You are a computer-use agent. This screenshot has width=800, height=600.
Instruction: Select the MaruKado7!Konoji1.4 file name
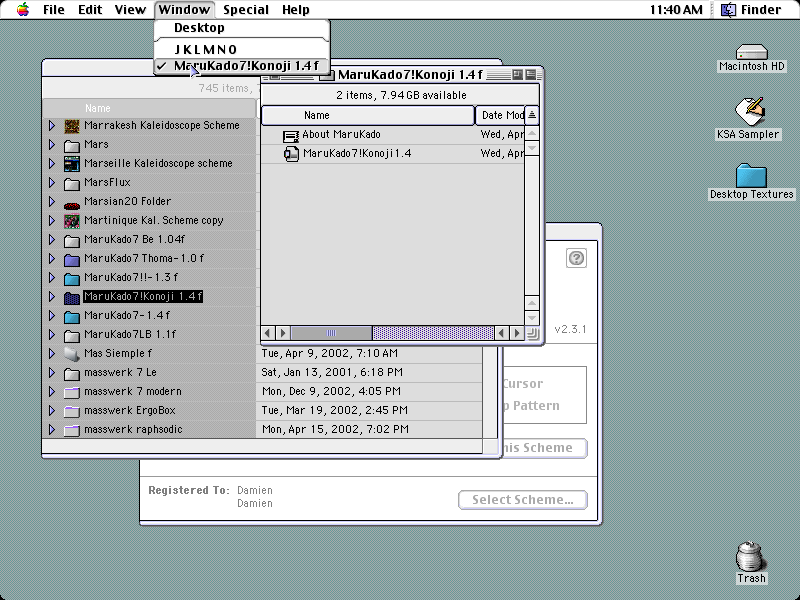[357, 154]
